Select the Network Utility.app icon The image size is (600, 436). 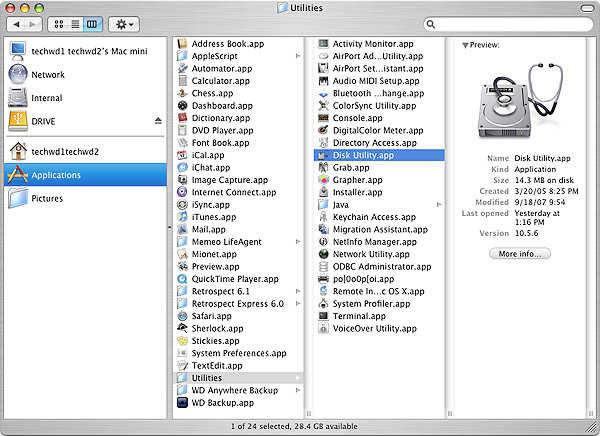[323, 254]
